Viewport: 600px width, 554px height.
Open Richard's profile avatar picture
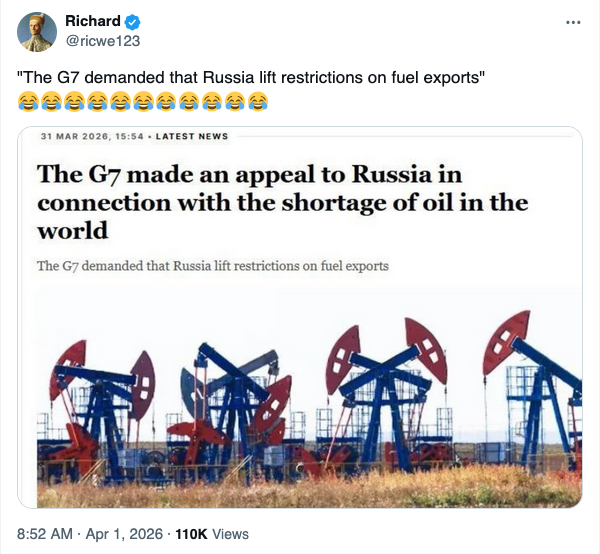(x=37, y=32)
